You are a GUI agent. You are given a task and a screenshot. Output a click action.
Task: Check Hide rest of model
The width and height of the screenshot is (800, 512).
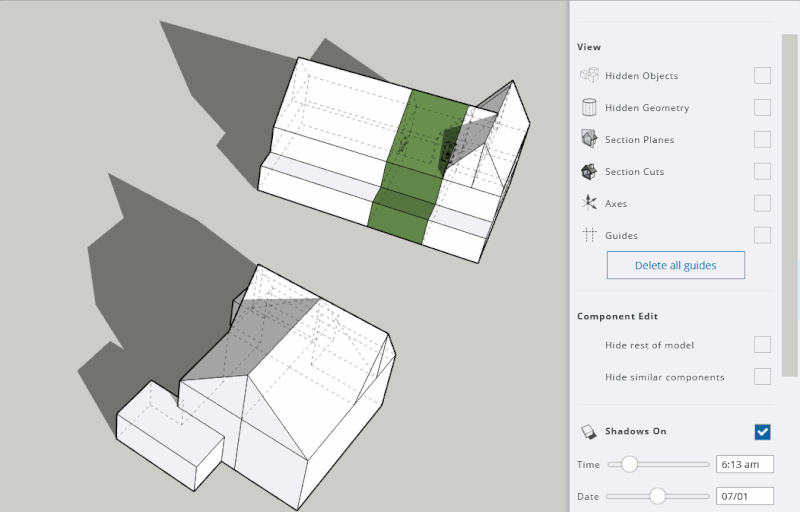762,345
